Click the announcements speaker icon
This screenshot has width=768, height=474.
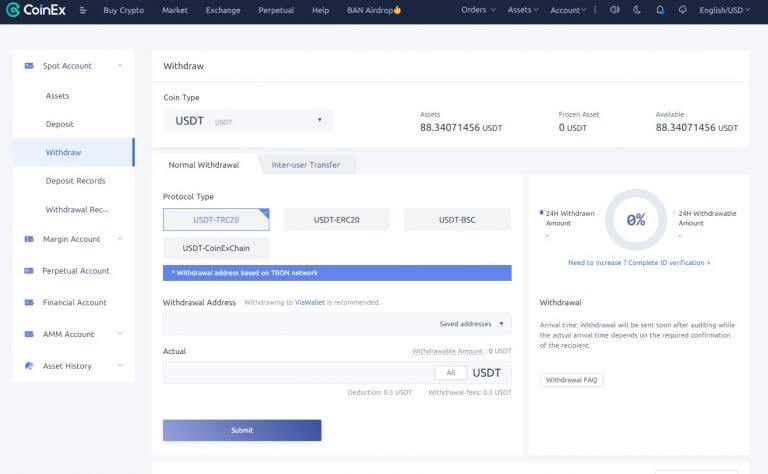point(614,10)
